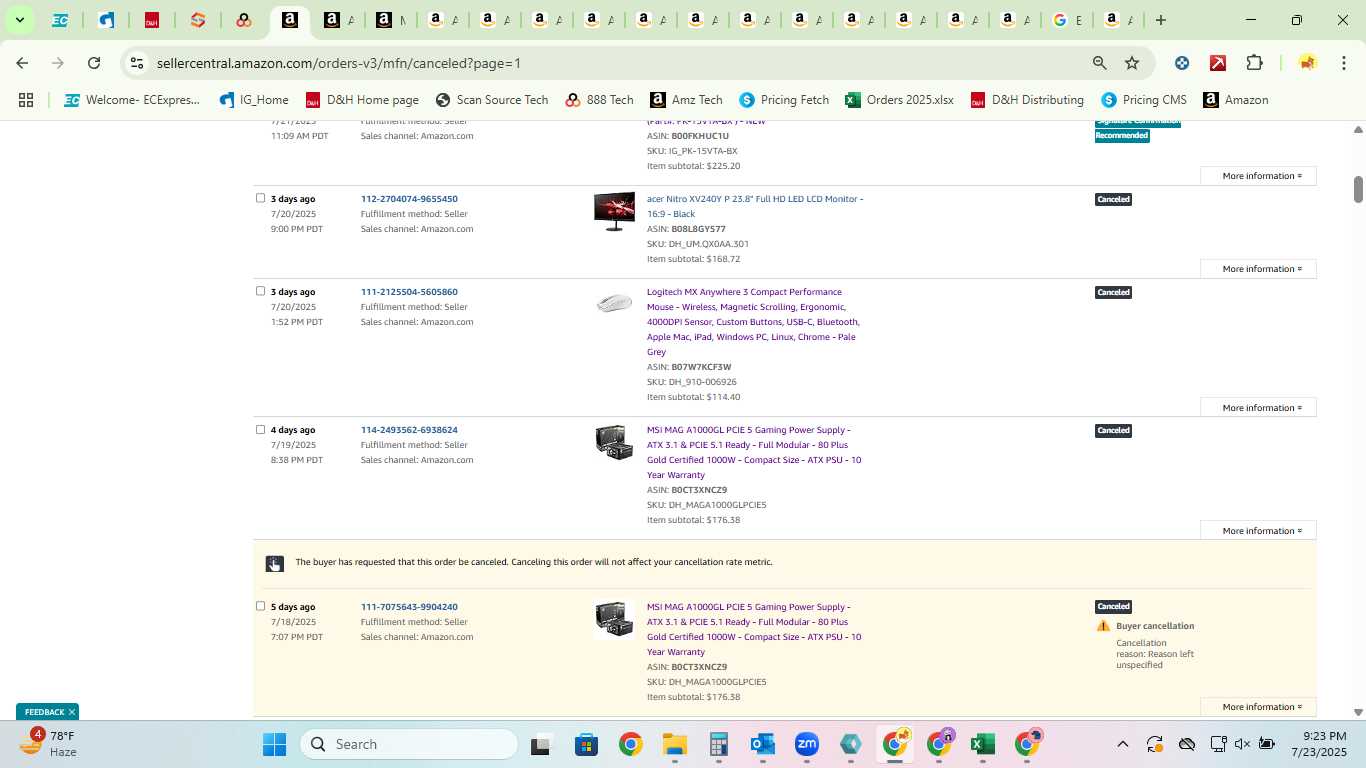The height and width of the screenshot is (768, 1366).
Task: Open the Extensions puzzle menu
Action: (x=1254, y=63)
